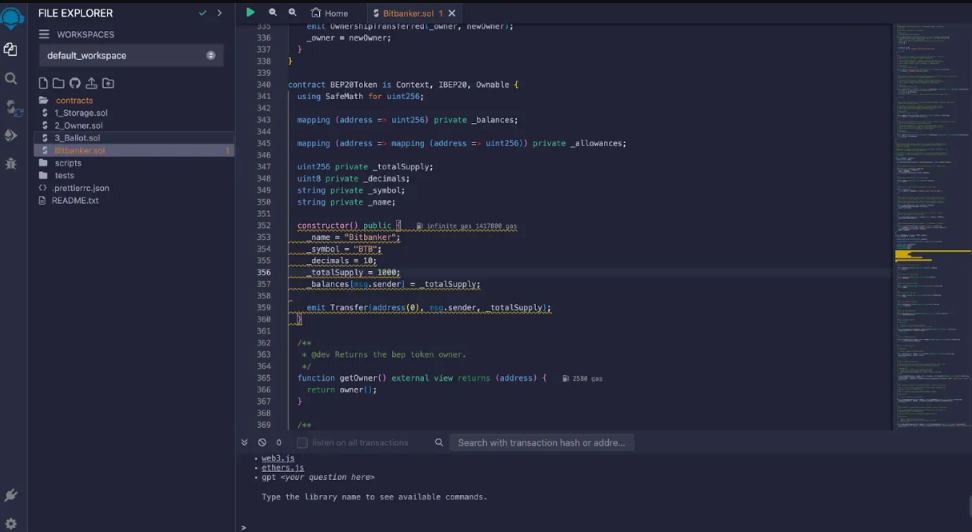Open the File Explorer sidebar icon

point(11,50)
